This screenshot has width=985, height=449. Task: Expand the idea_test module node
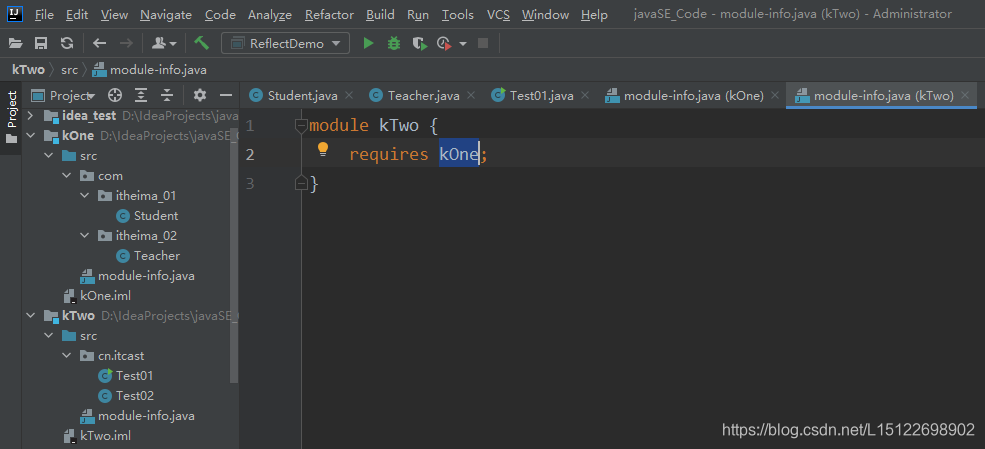click(30, 116)
